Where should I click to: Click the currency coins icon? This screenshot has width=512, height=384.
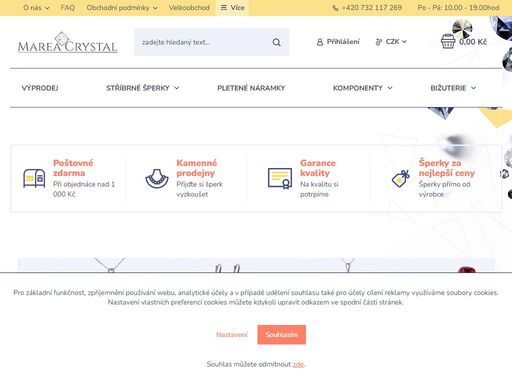(x=379, y=42)
